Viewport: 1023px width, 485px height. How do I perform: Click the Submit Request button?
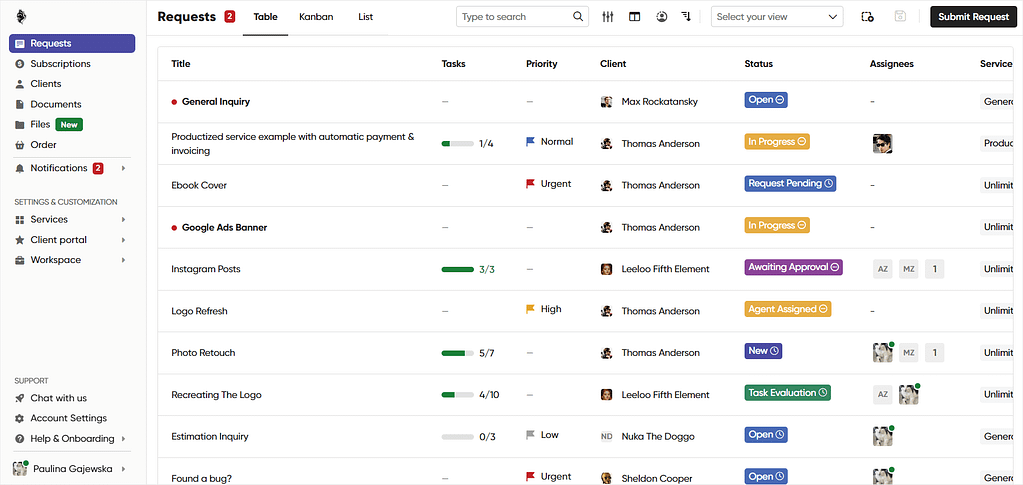pos(973,17)
